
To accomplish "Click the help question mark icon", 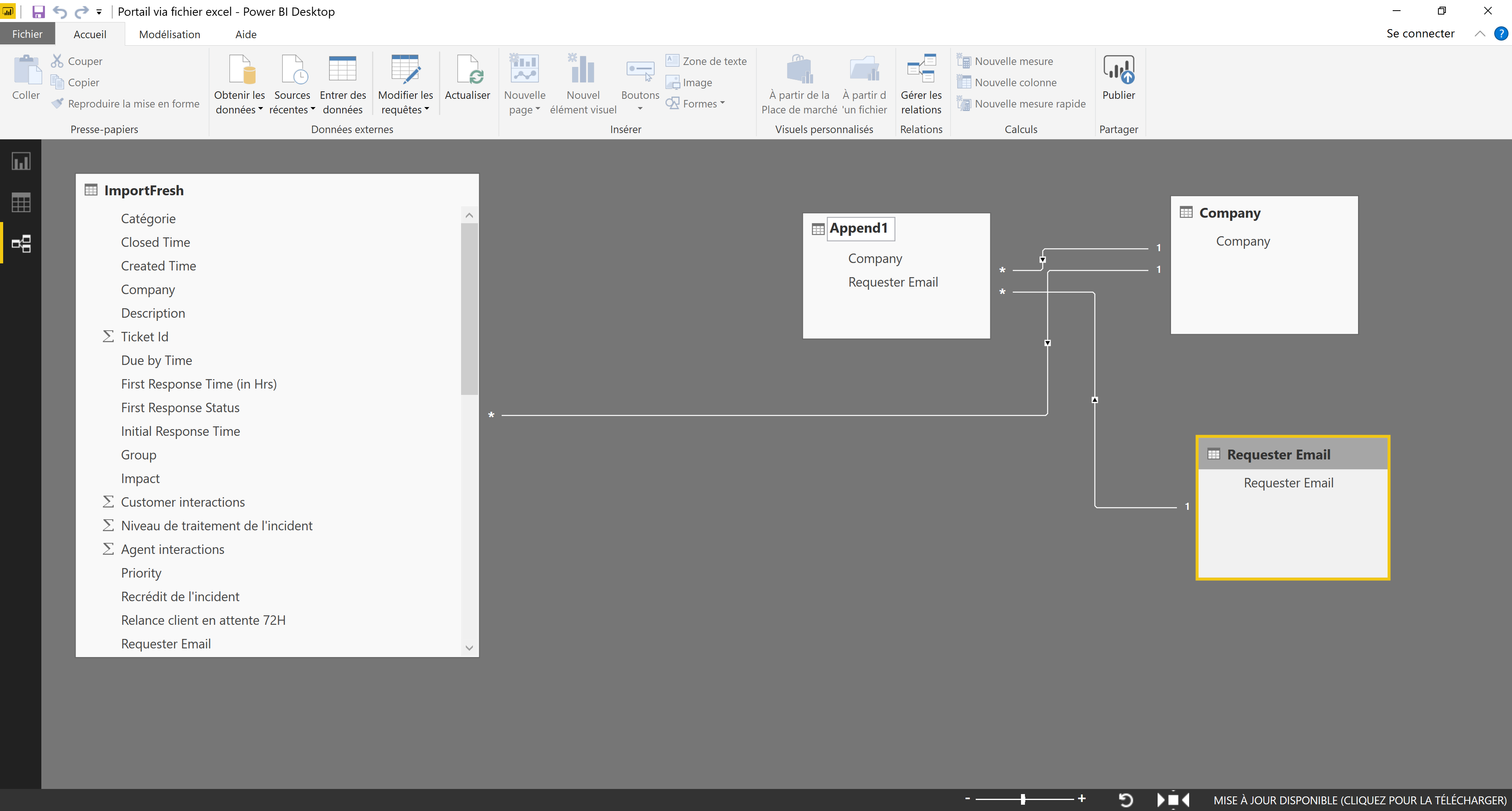I will click(1501, 33).
